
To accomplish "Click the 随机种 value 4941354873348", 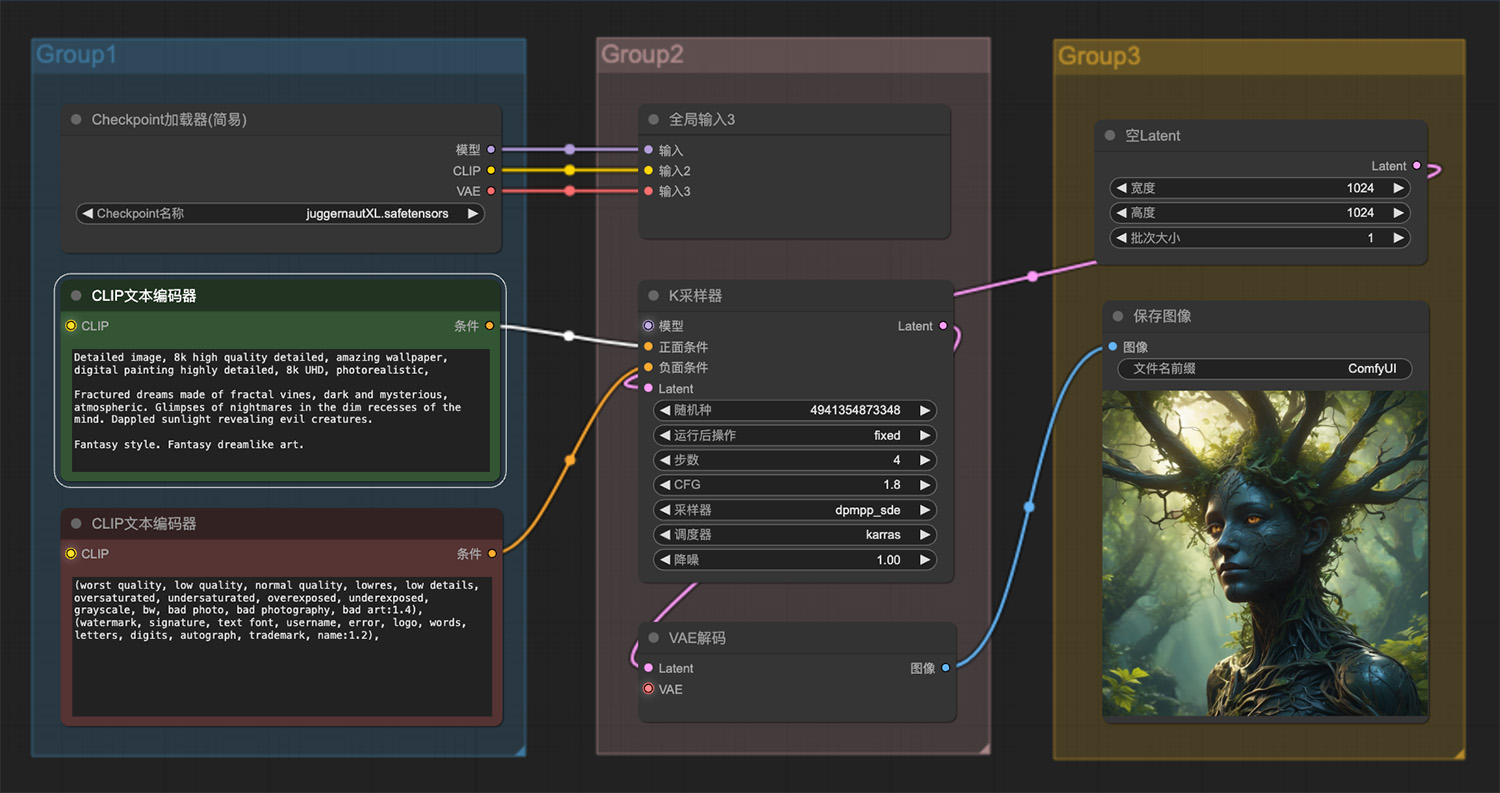I will pyautogui.click(x=855, y=410).
